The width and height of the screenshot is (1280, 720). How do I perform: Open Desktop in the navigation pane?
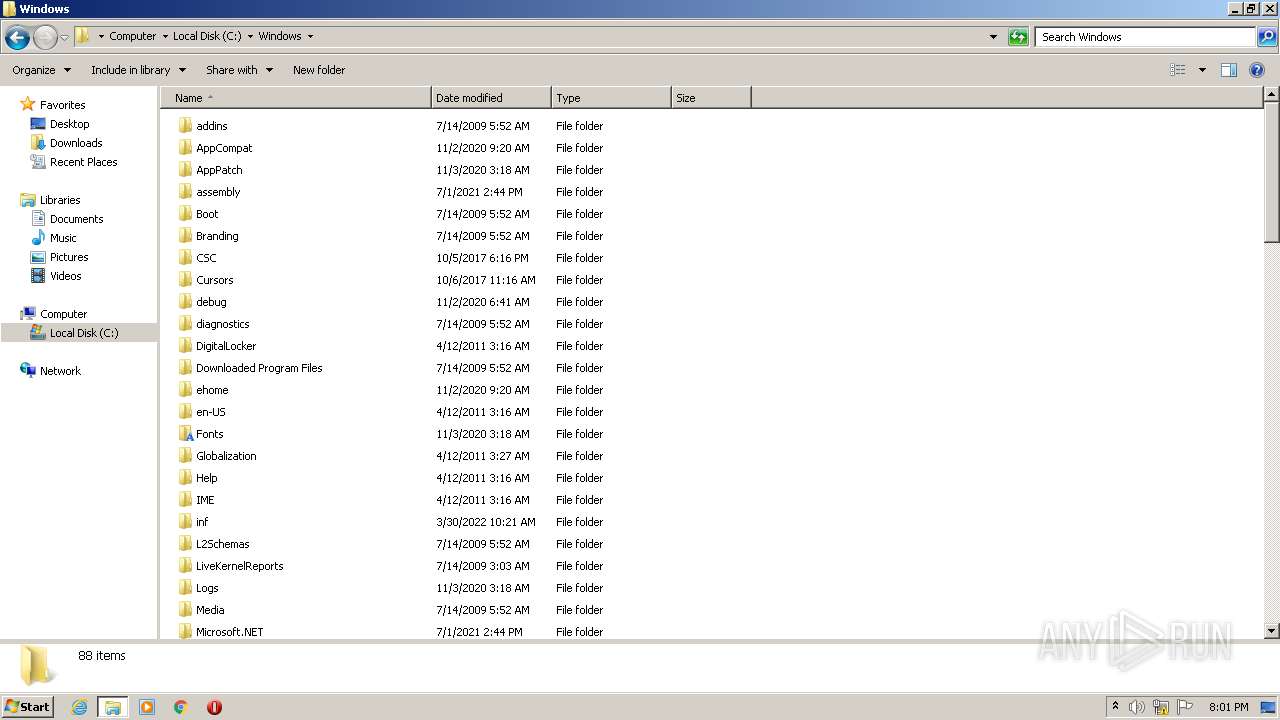(x=69, y=124)
